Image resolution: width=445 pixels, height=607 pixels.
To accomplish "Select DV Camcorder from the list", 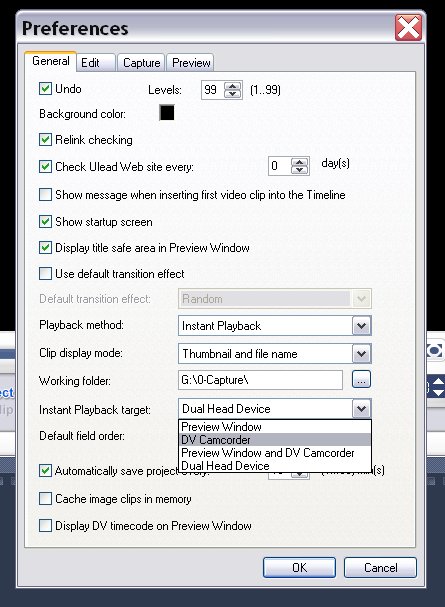I will [274, 440].
